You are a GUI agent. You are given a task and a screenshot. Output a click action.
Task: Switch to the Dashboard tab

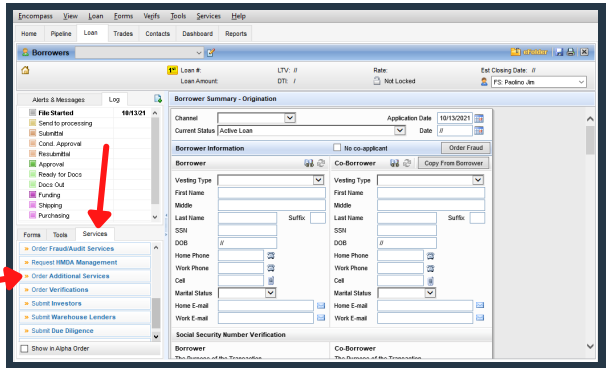click(198, 33)
